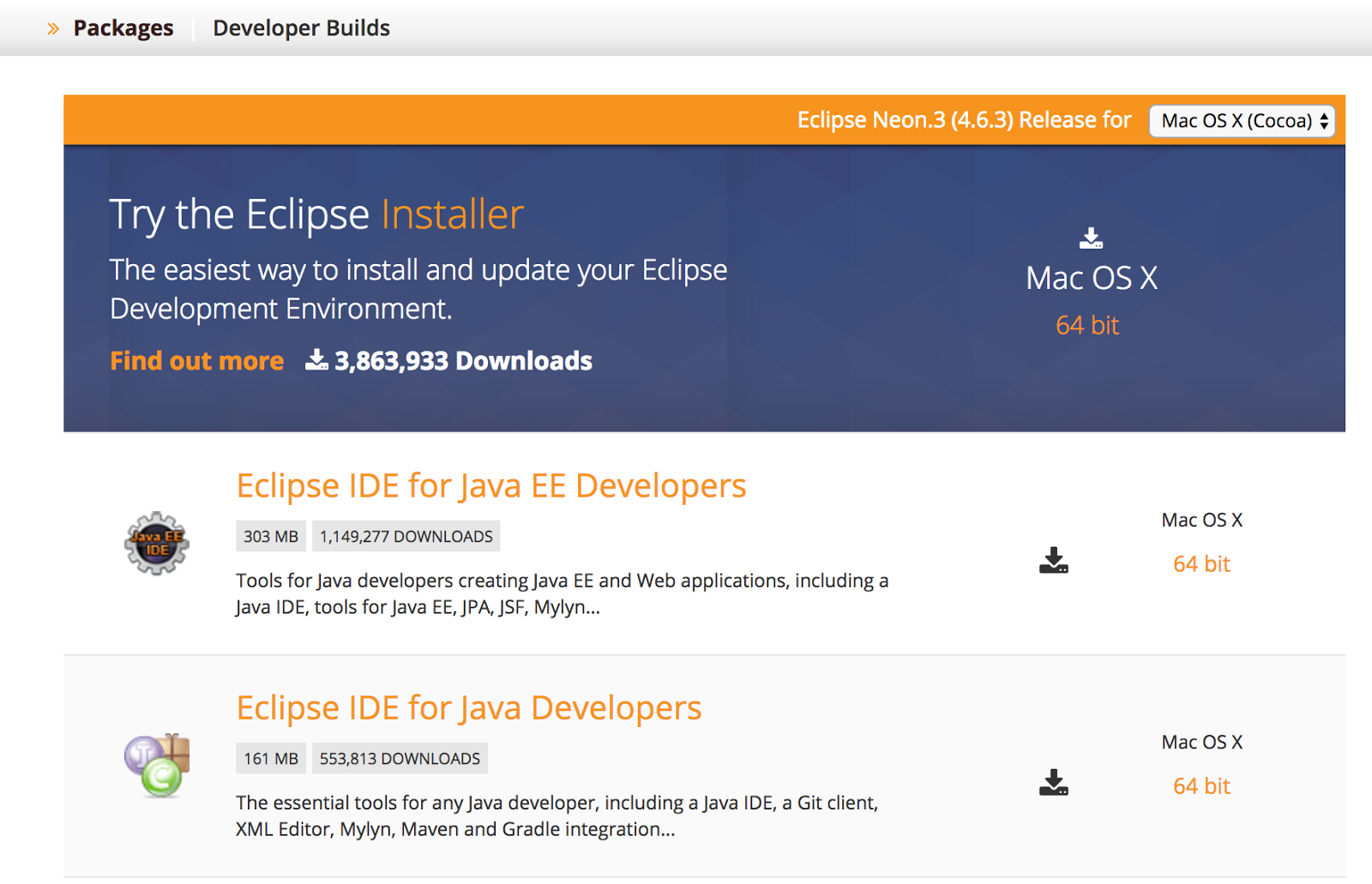Open the Find out more link
The width and height of the screenshot is (1372, 884).
(196, 361)
